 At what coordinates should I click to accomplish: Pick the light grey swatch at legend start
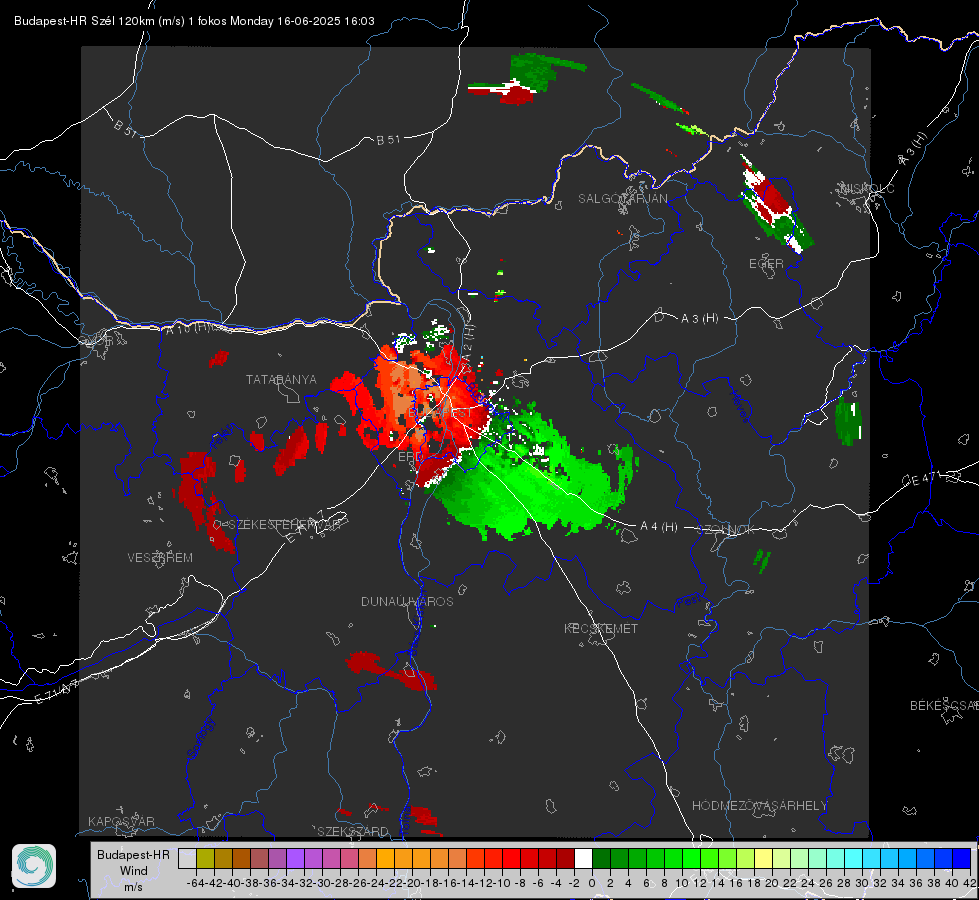(187, 858)
